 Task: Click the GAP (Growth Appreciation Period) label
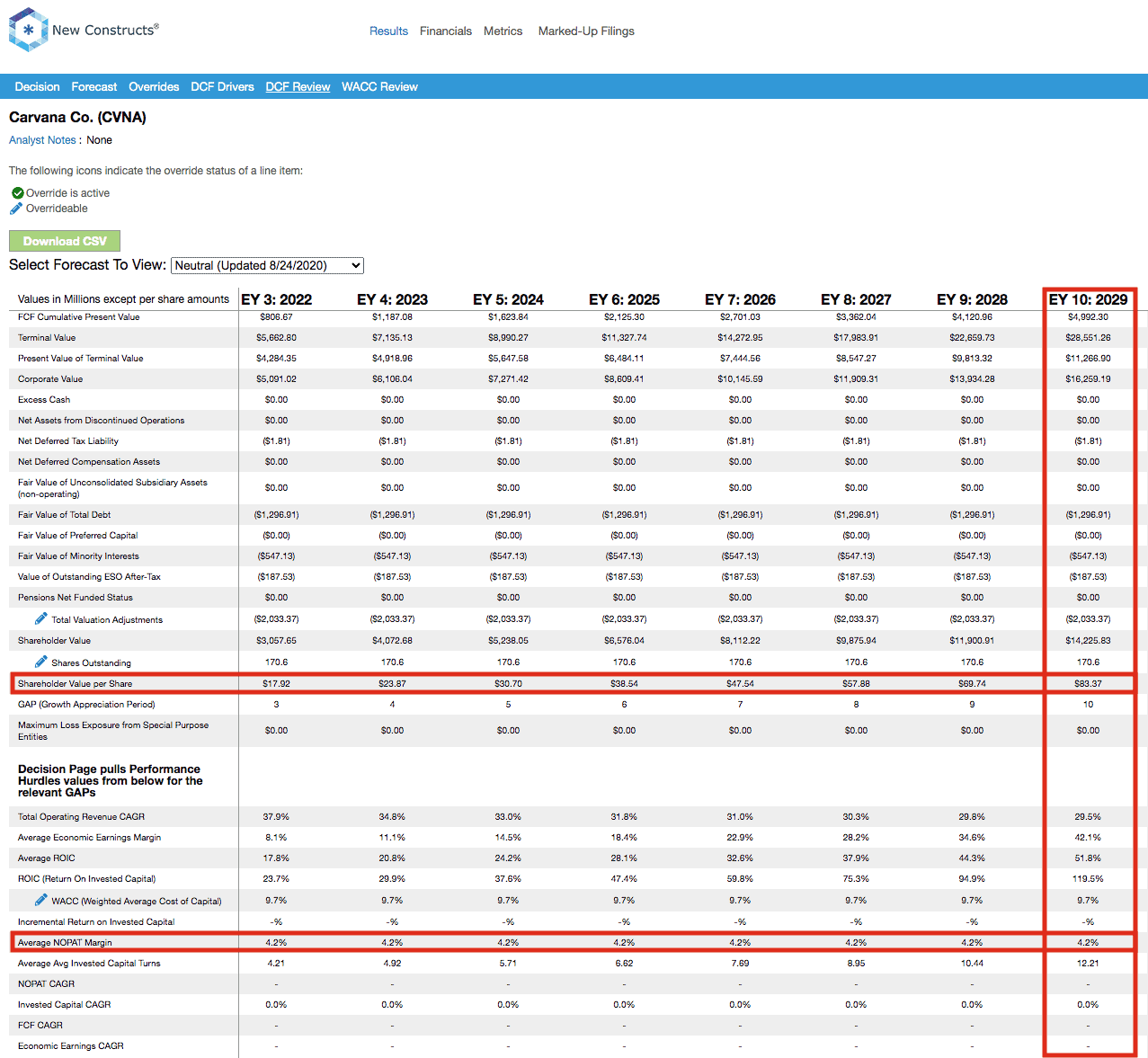tap(86, 705)
